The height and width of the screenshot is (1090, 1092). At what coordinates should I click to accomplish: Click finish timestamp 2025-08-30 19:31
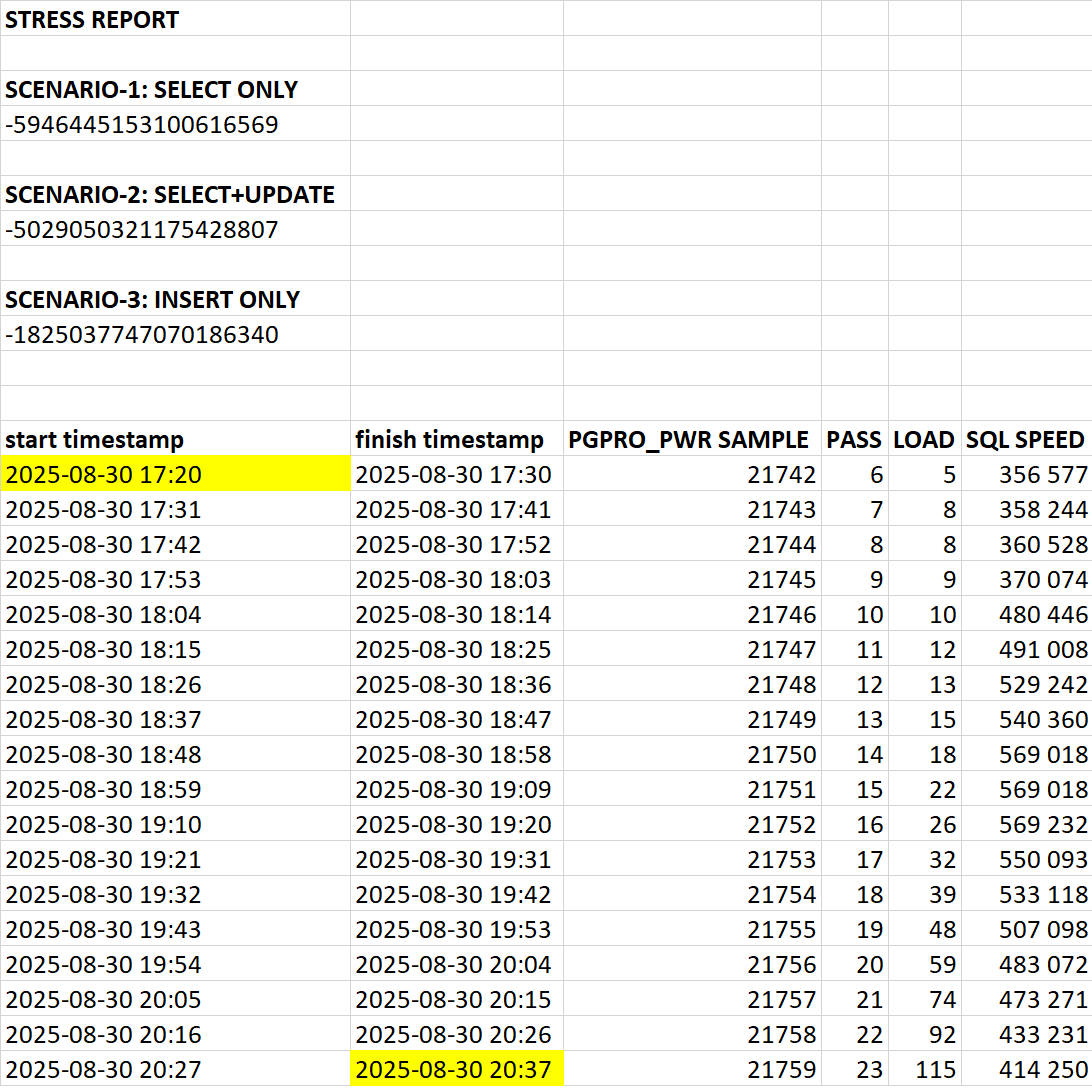pyautogui.click(x=457, y=859)
